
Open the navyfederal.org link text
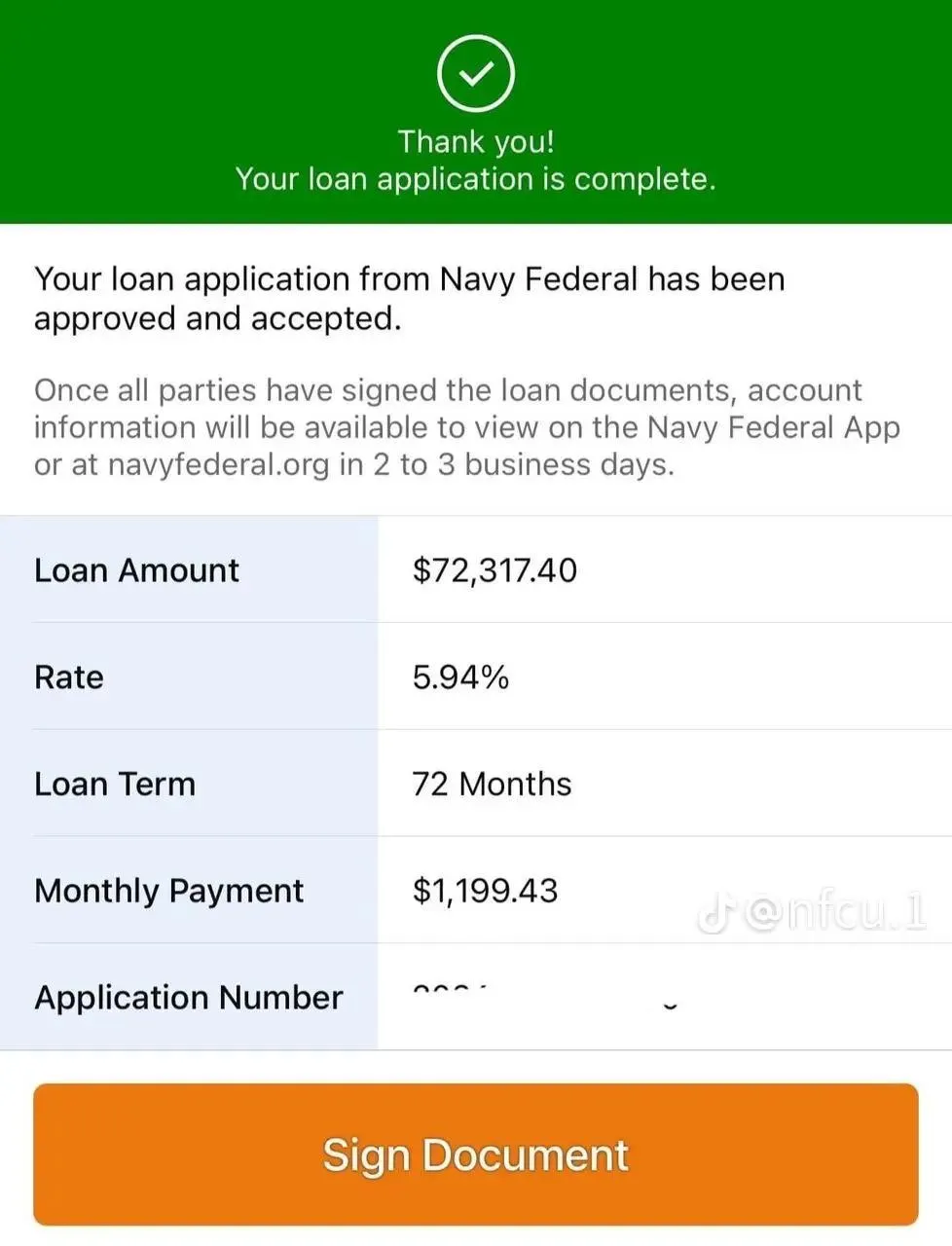(x=219, y=465)
